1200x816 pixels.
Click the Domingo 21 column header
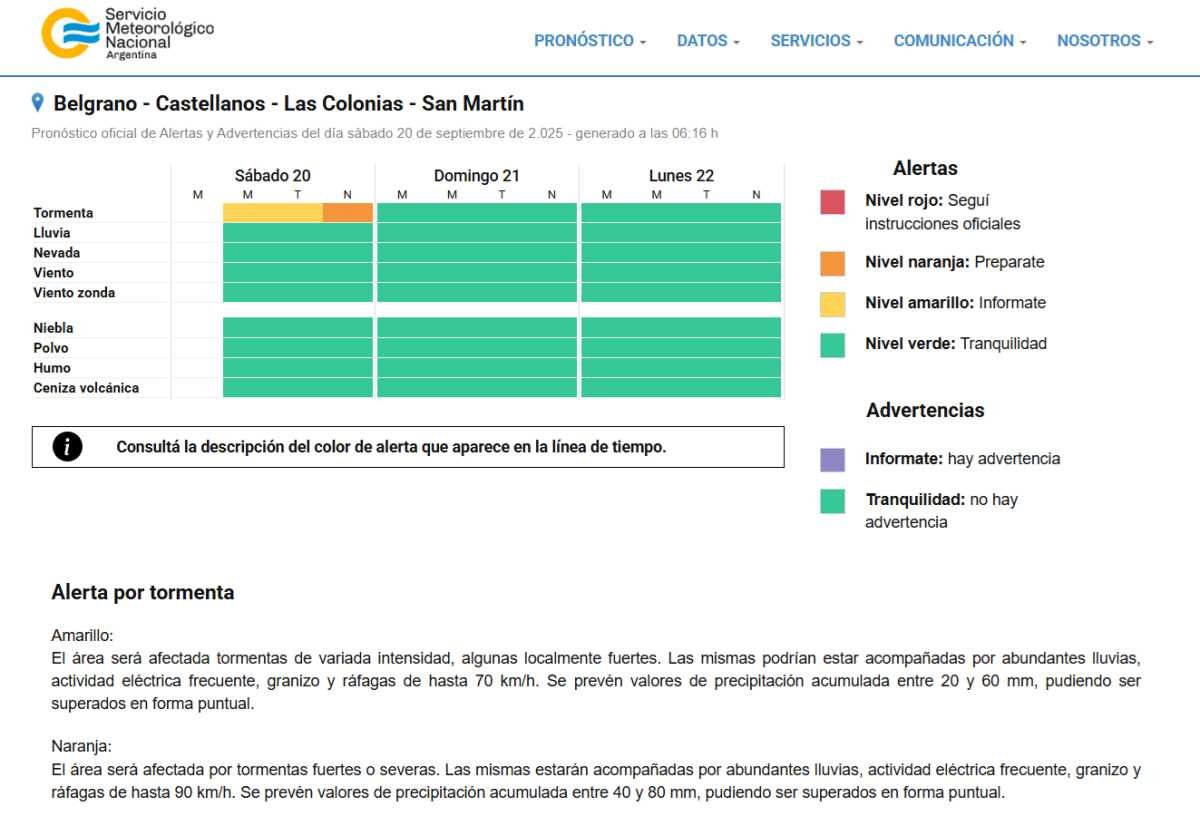(476, 176)
